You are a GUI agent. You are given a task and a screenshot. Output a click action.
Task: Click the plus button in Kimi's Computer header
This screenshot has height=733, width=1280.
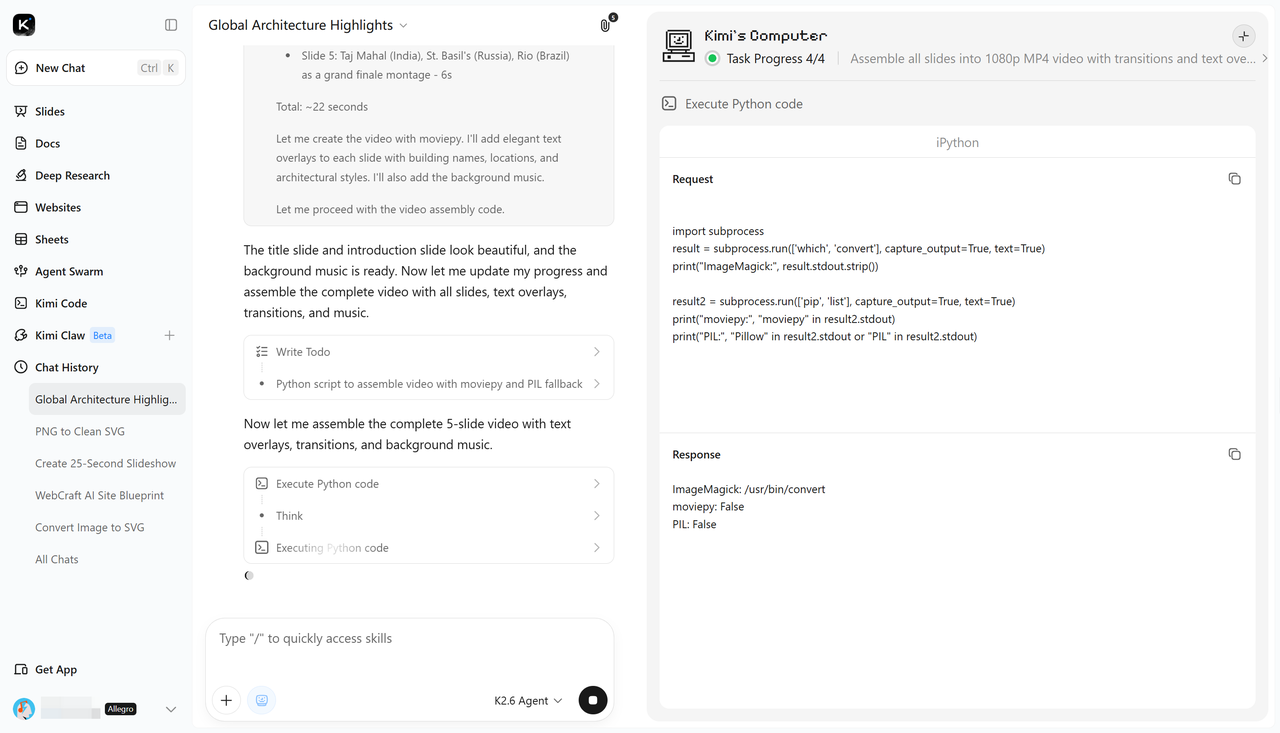(x=1243, y=36)
